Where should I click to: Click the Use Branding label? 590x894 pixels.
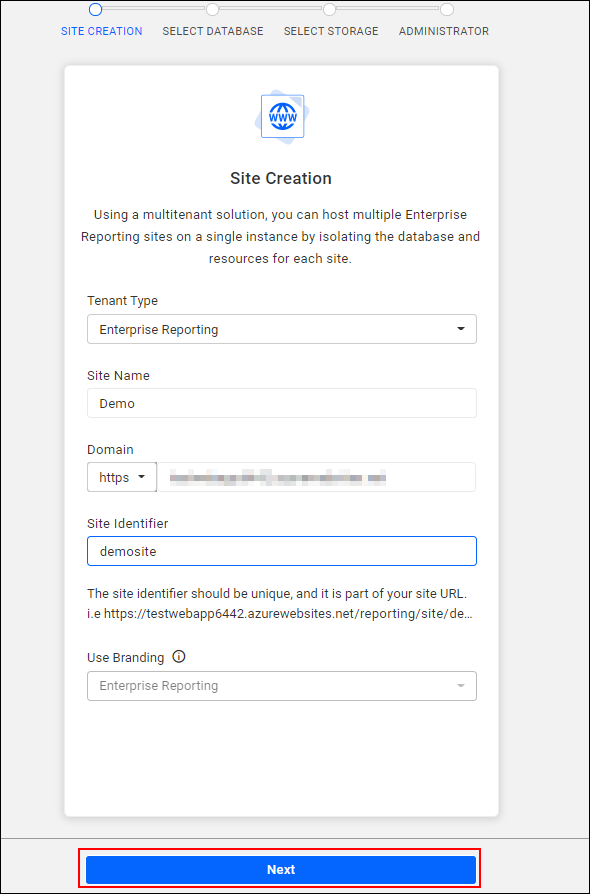125,657
